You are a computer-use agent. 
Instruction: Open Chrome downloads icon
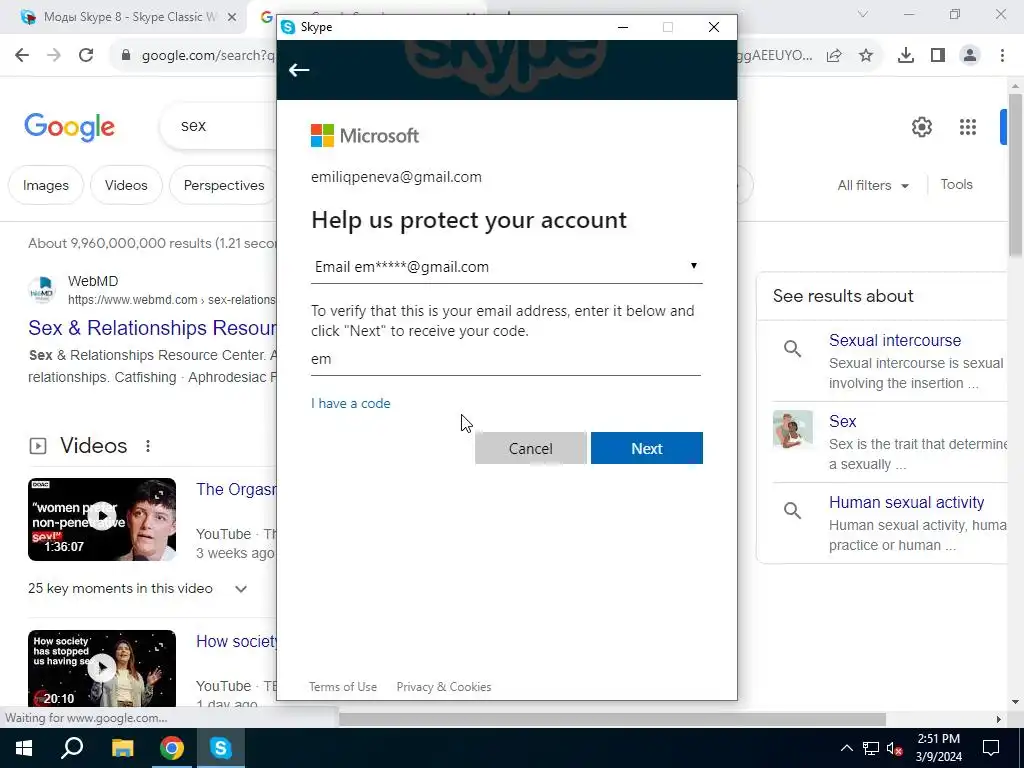point(906,56)
